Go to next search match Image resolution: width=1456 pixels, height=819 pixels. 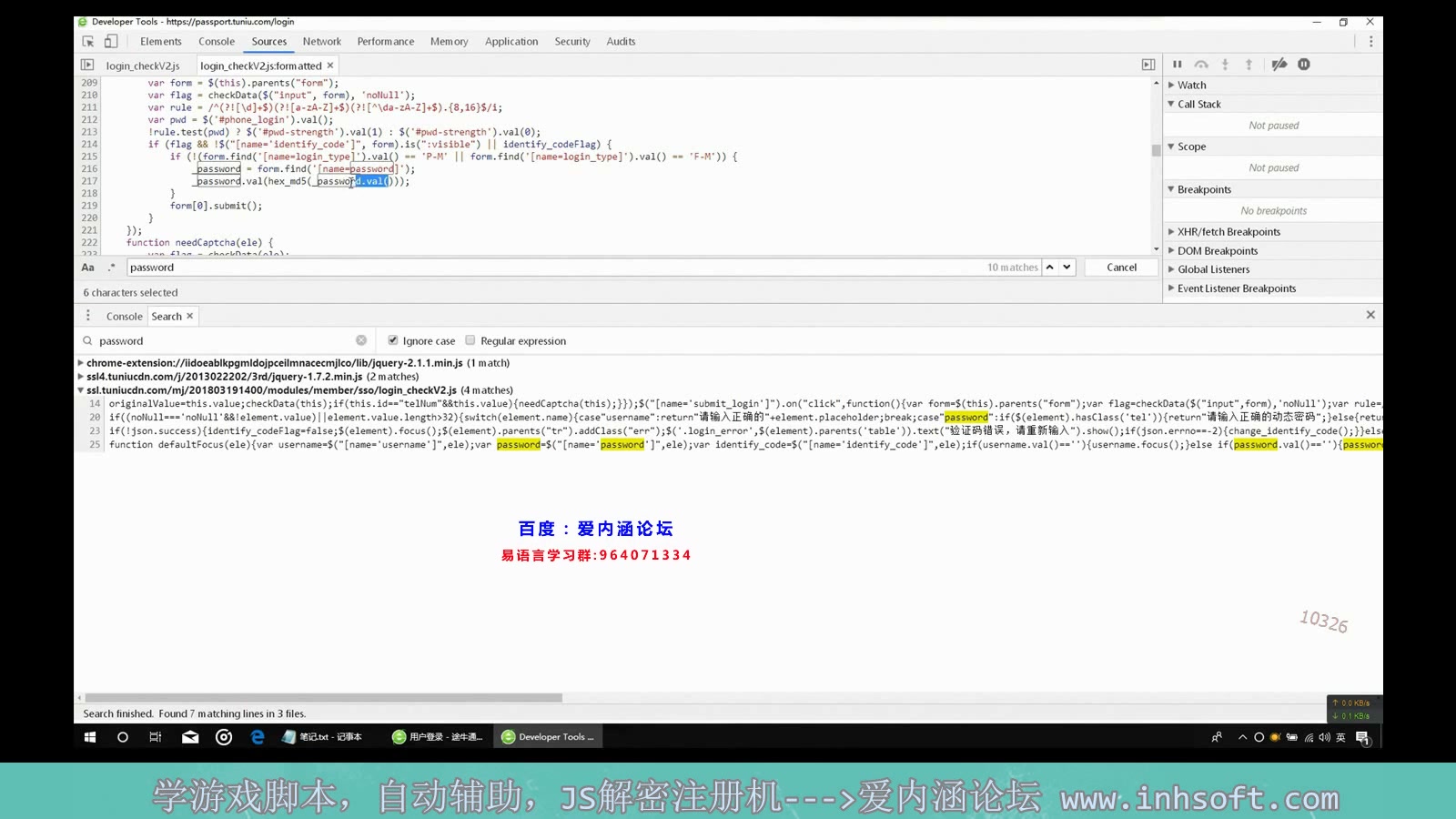1067,268
